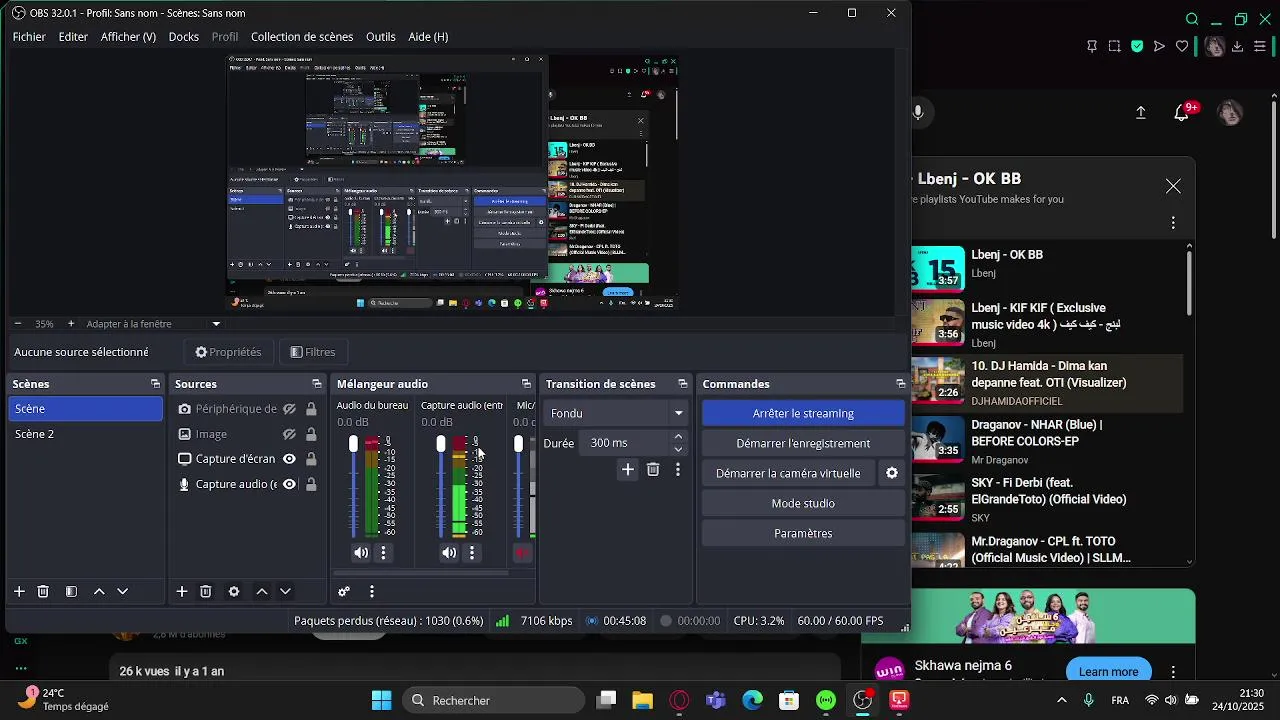The height and width of the screenshot is (720, 1280).
Task: Move source up with Sources up arrow
Action: pyautogui.click(x=262, y=592)
